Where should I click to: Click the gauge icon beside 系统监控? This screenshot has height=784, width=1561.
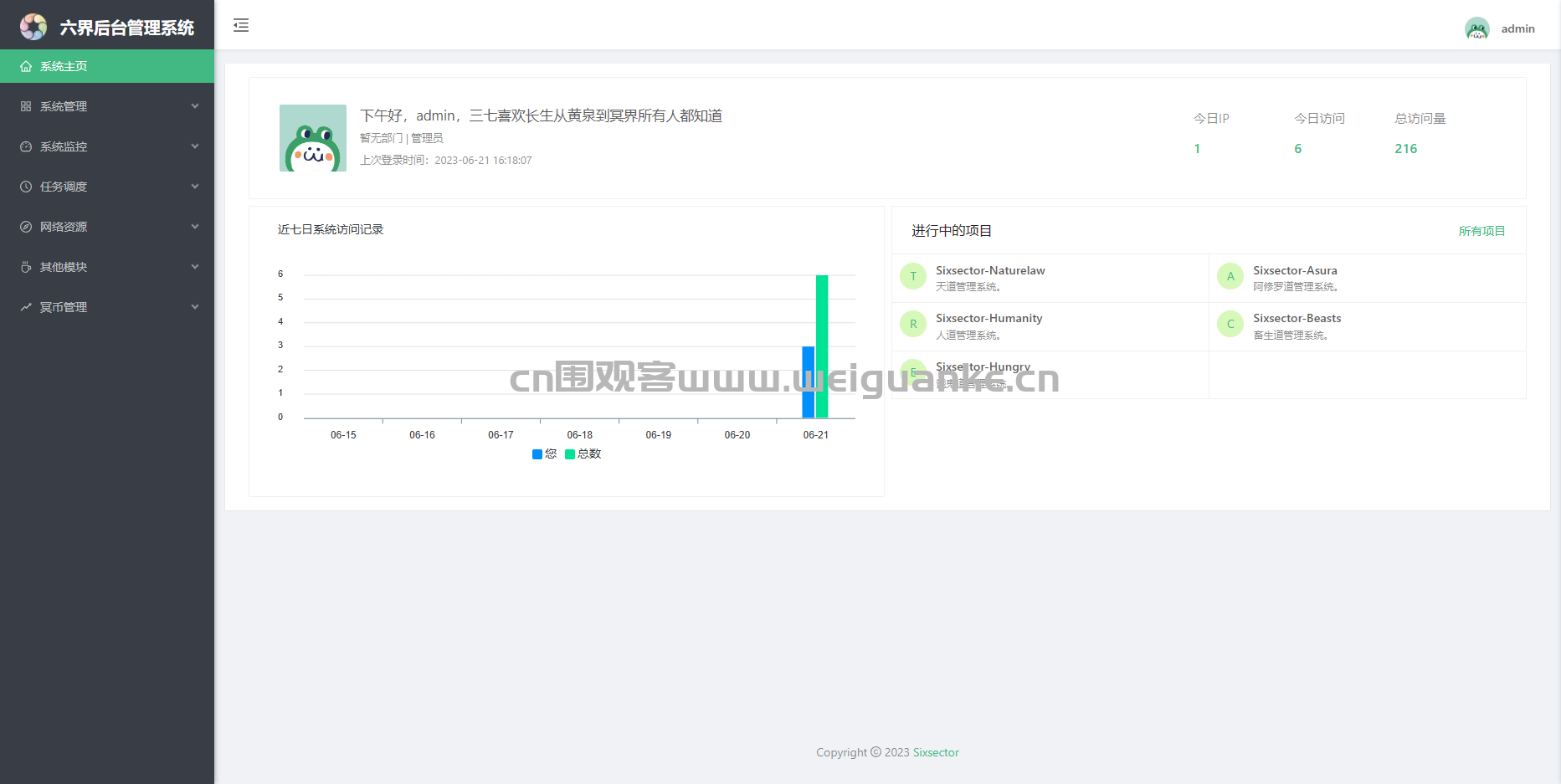(26, 146)
